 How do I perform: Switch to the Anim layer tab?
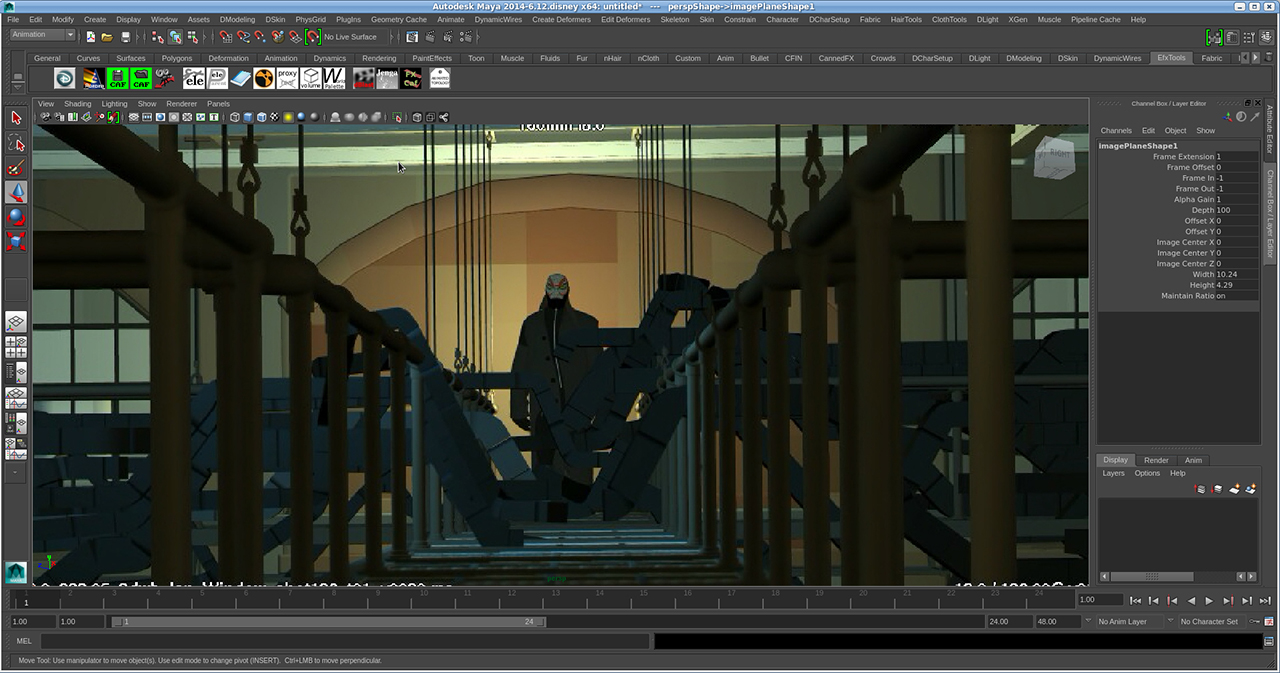[x=1193, y=460]
